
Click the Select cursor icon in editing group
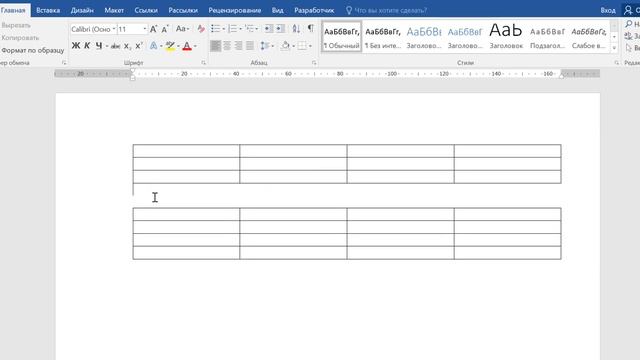pyautogui.click(x=629, y=48)
